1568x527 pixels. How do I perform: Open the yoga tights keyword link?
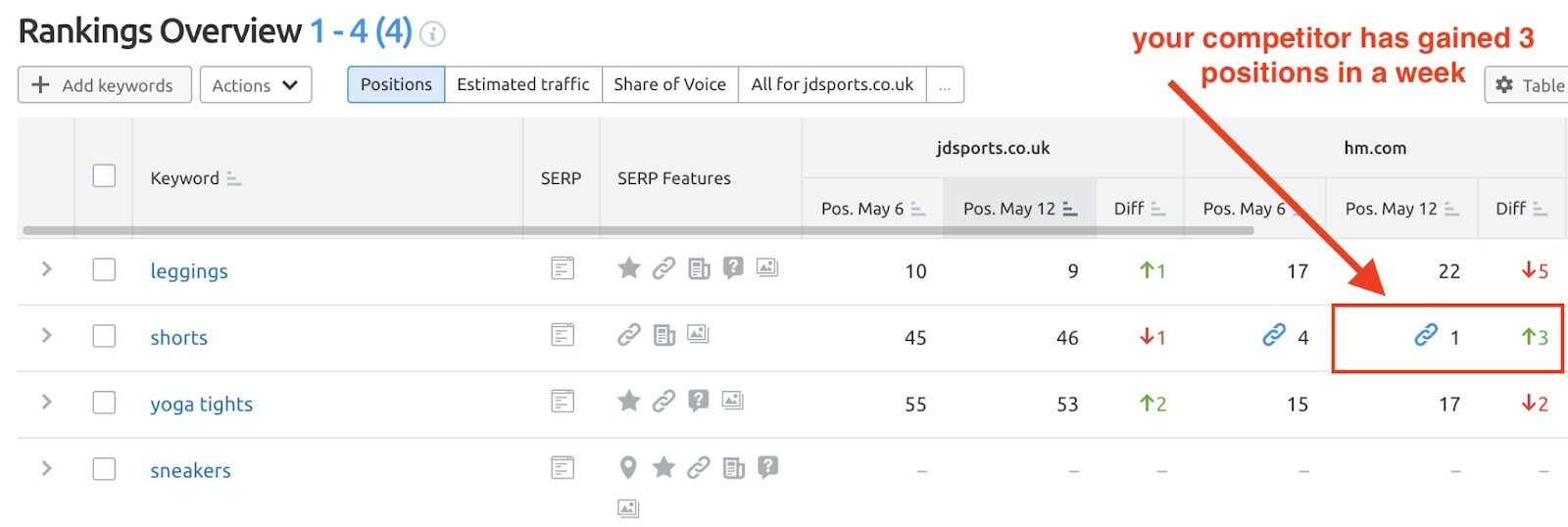[202, 405]
